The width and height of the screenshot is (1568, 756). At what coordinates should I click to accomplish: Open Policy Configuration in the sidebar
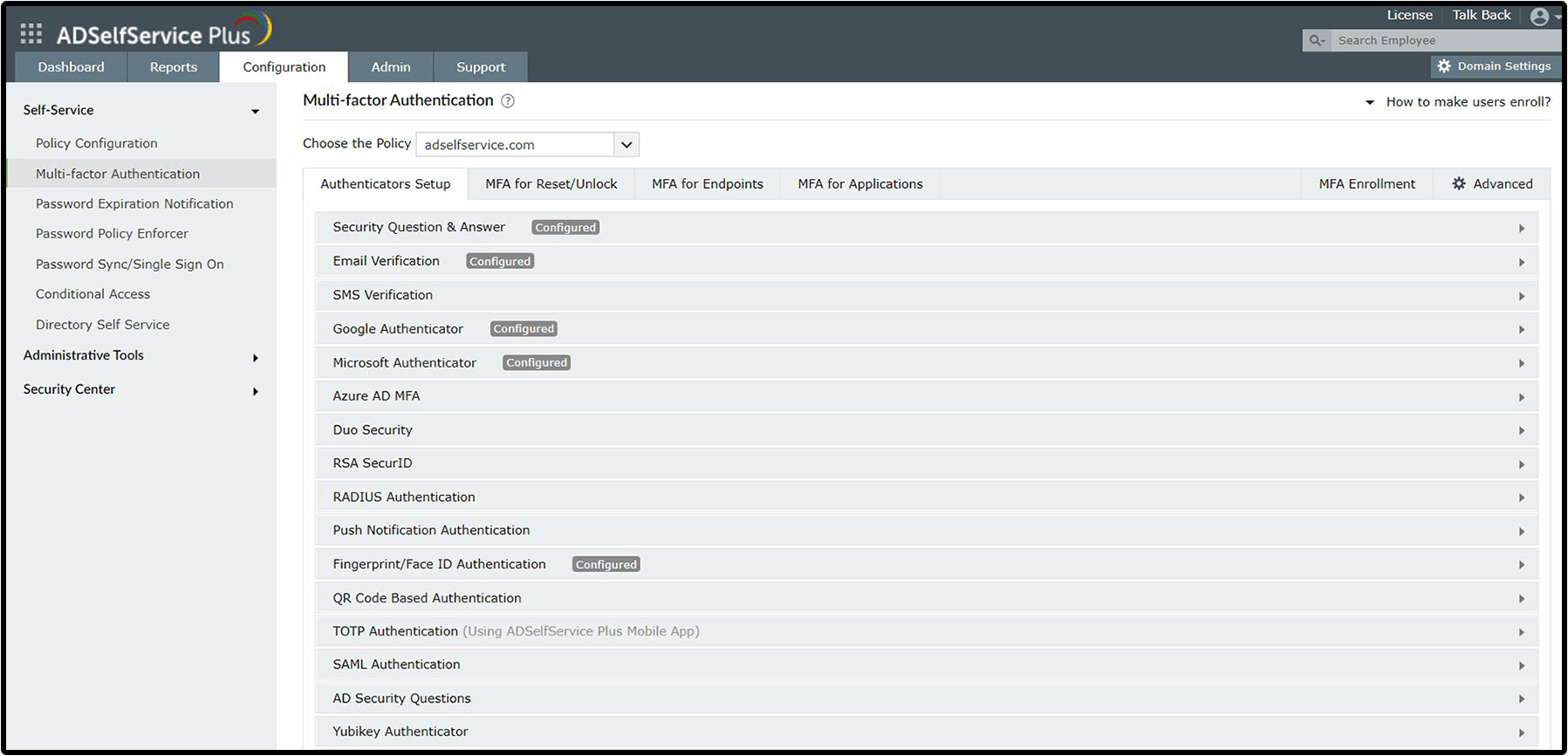pyautogui.click(x=97, y=143)
